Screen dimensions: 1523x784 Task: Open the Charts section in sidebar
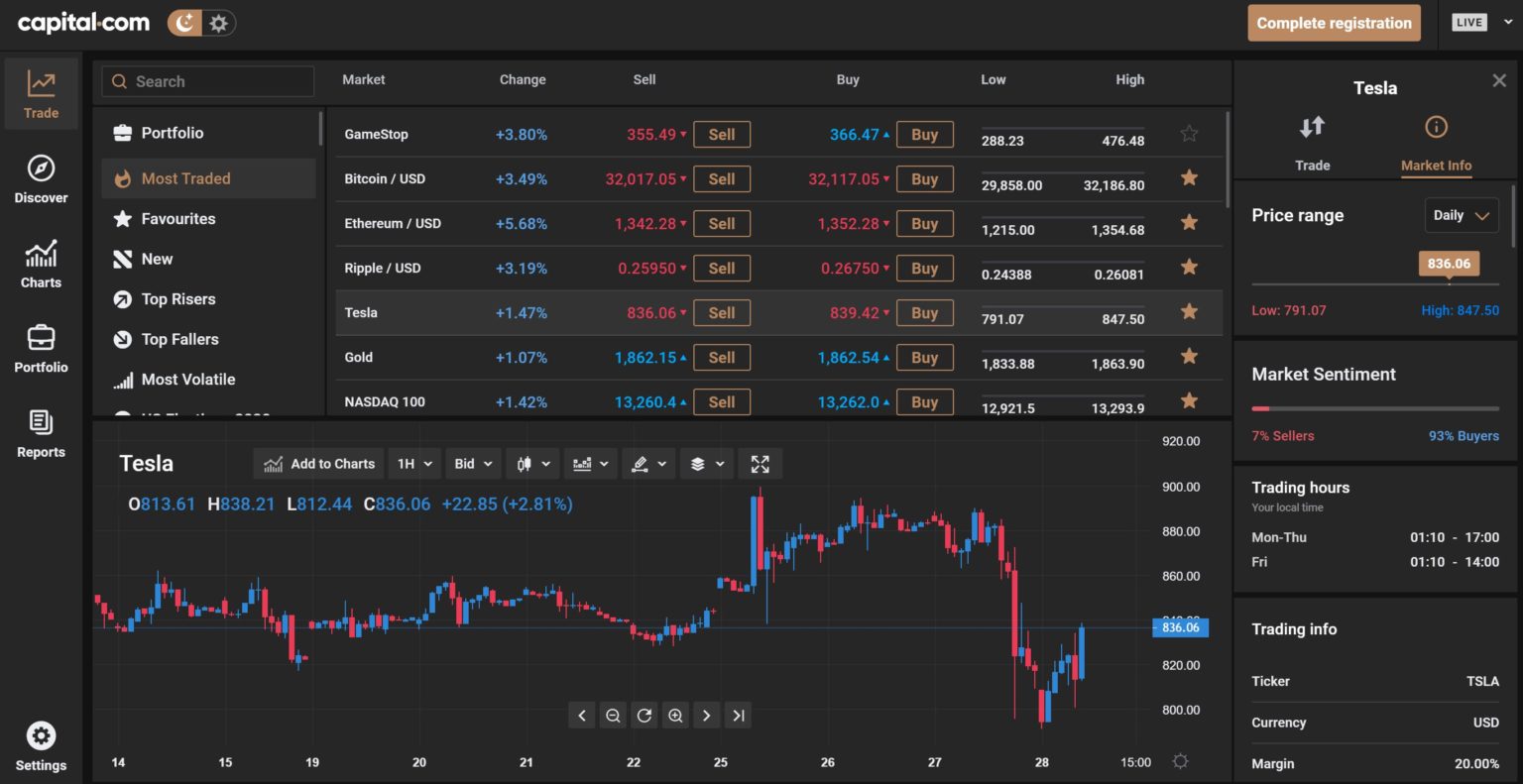click(x=41, y=265)
